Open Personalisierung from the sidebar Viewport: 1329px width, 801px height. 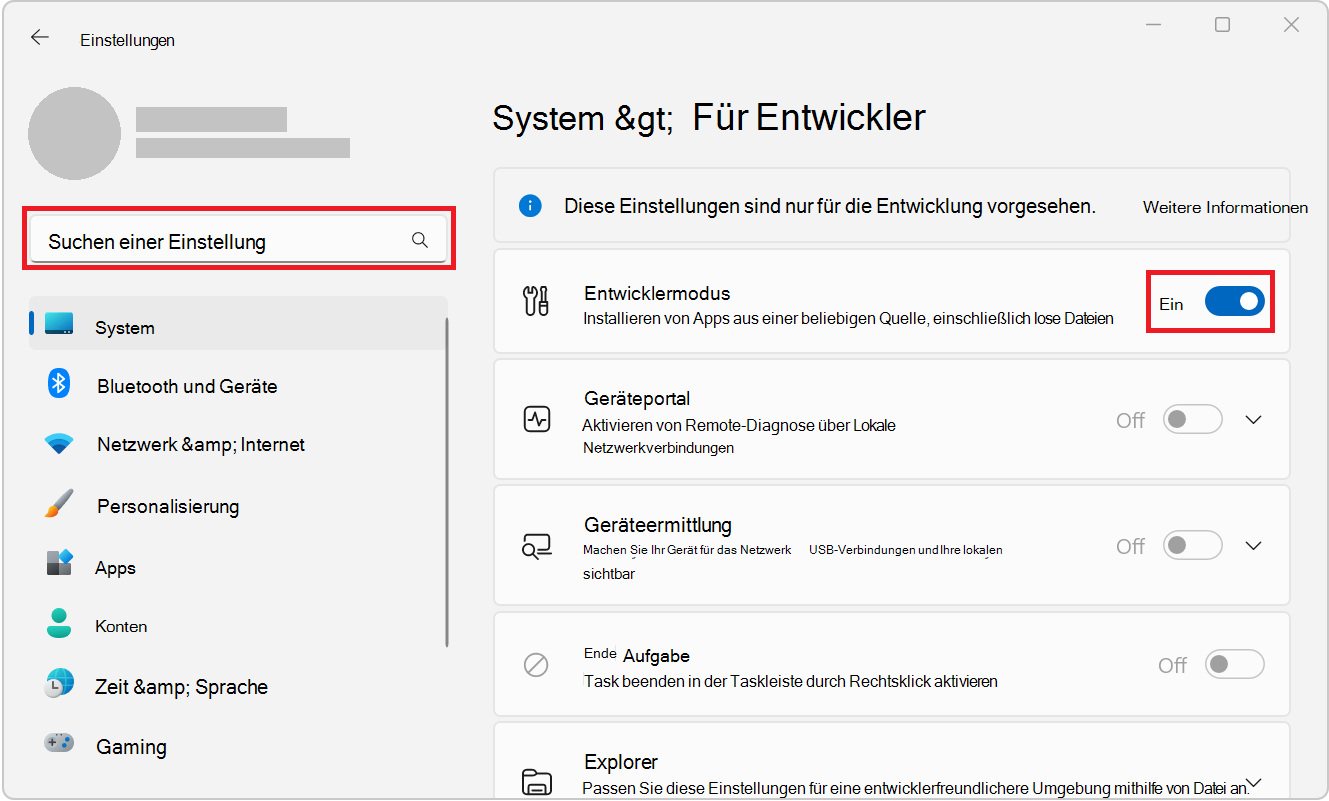58,505
